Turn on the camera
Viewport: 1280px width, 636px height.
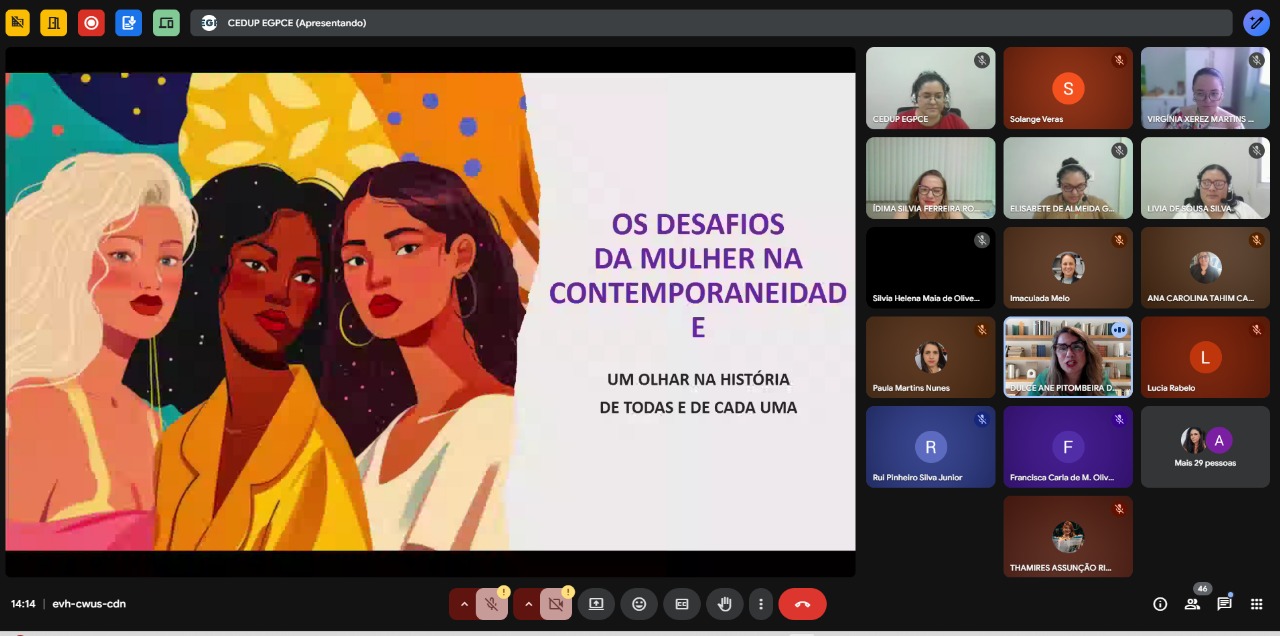coord(556,604)
